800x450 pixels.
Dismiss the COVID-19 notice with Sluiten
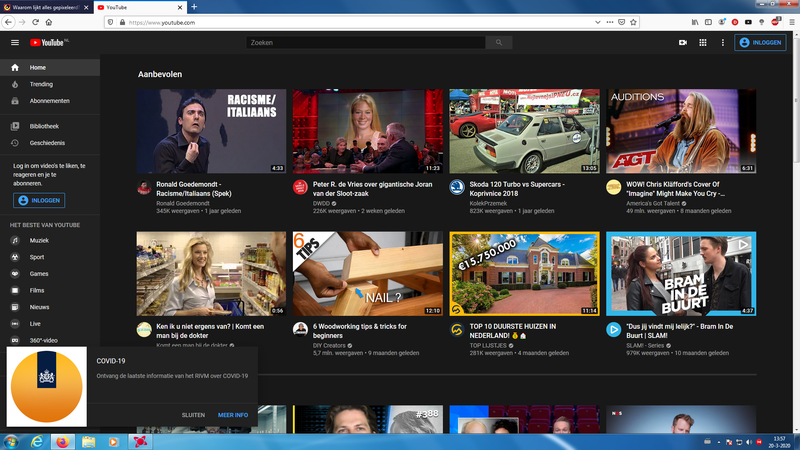click(193, 414)
